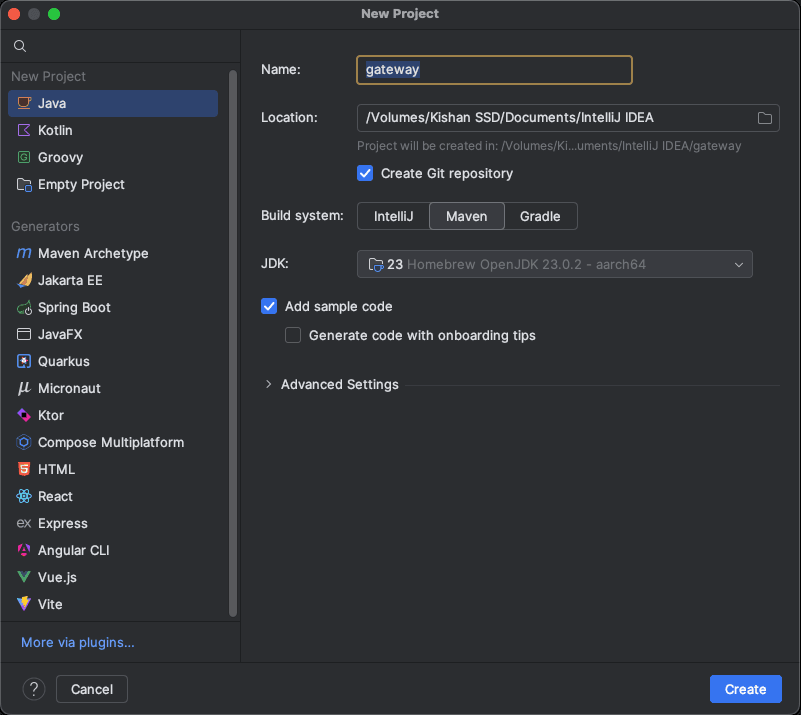This screenshot has width=801, height=715.
Task: Select the Vite generator icon
Action: coord(24,604)
